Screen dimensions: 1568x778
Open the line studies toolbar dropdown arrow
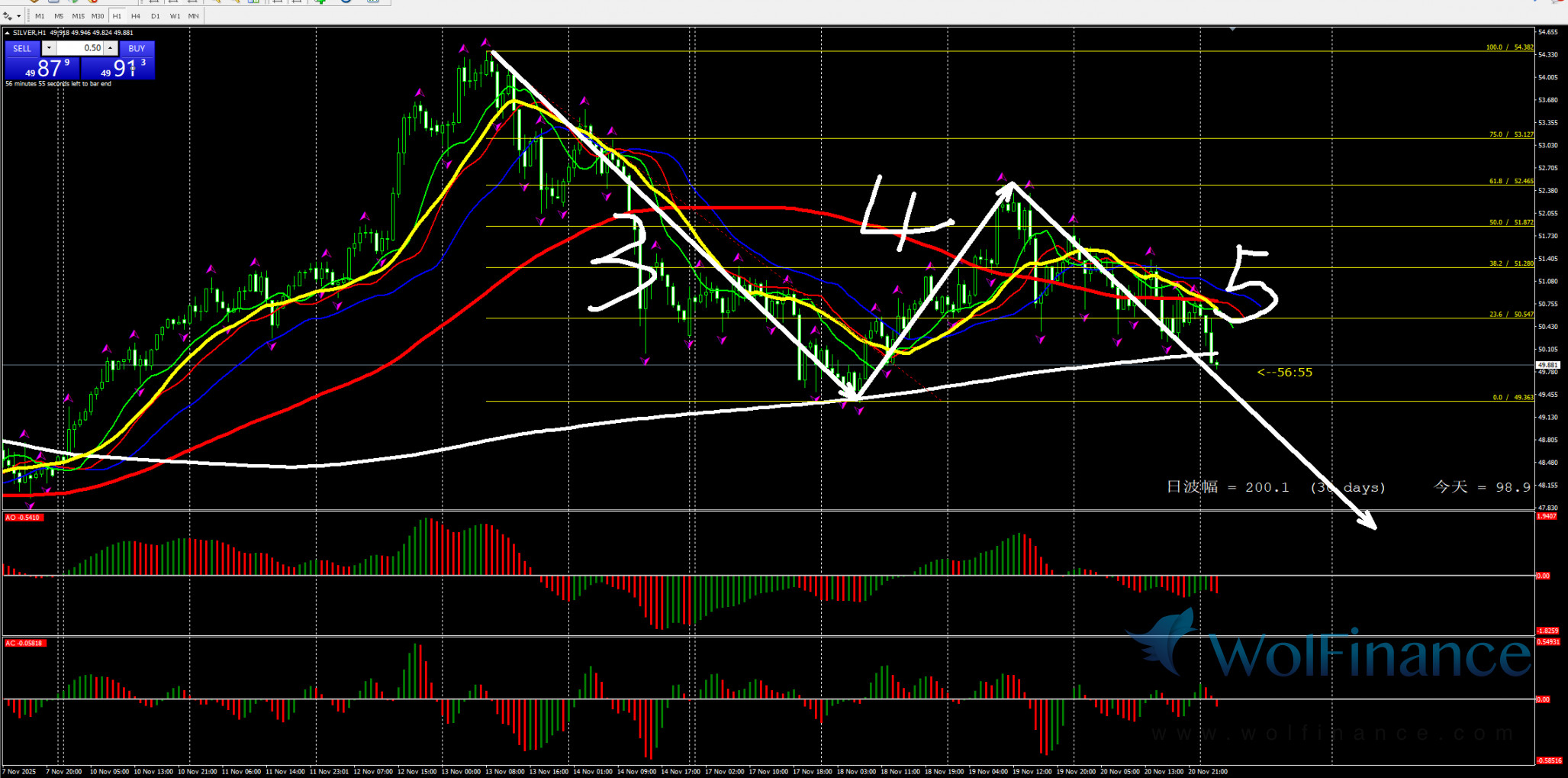click(x=18, y=16)
